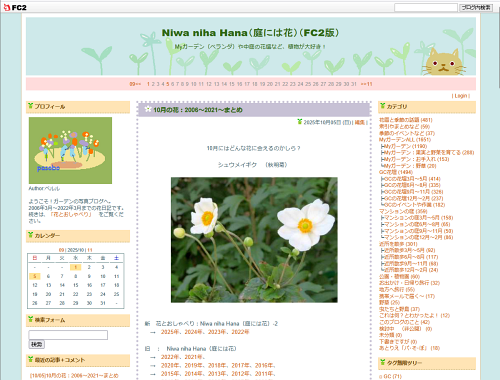Open the 2019年 link

tap(193, 365)
